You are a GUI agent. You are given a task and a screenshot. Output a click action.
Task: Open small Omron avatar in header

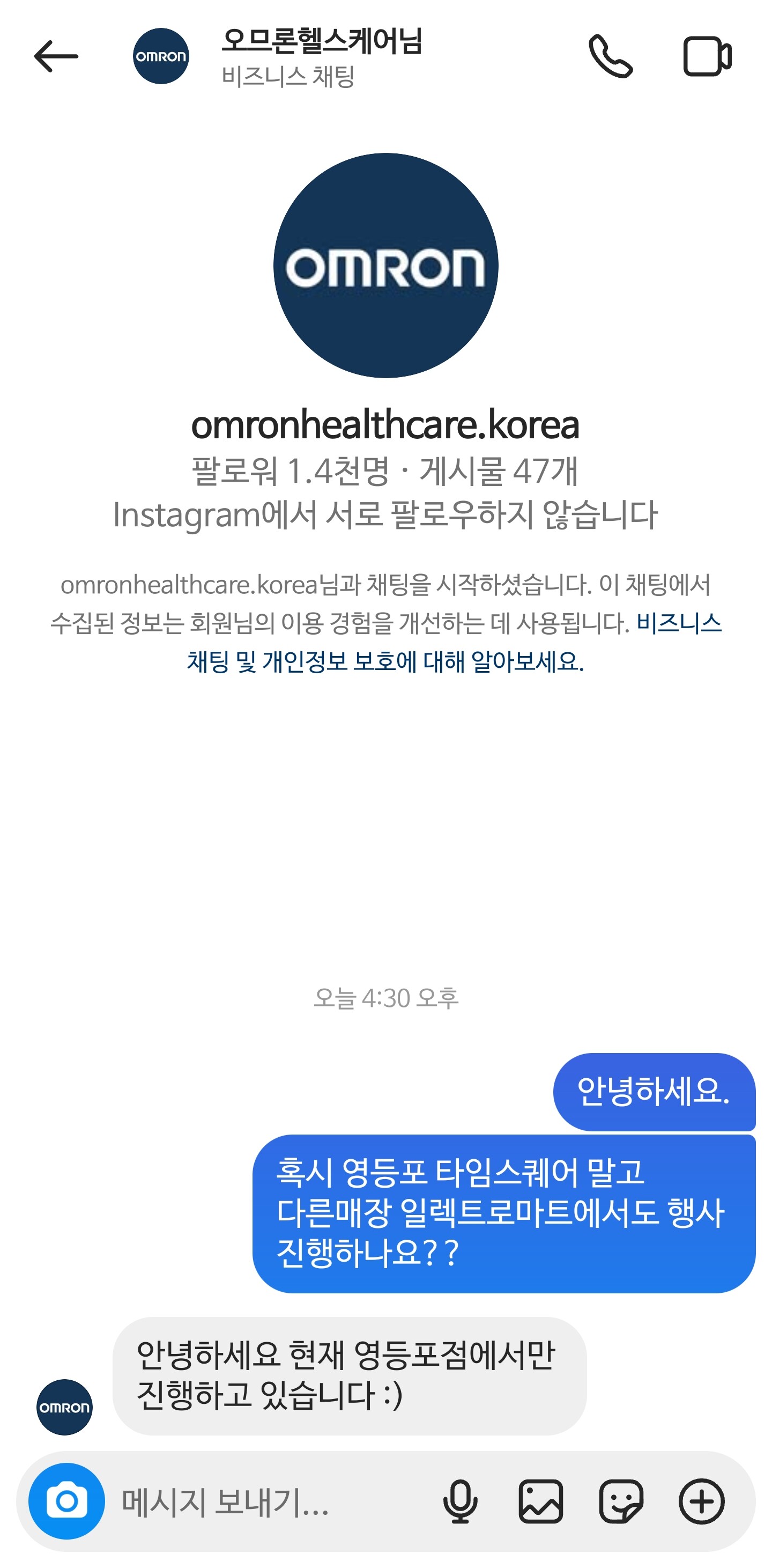tap(161, 56)
